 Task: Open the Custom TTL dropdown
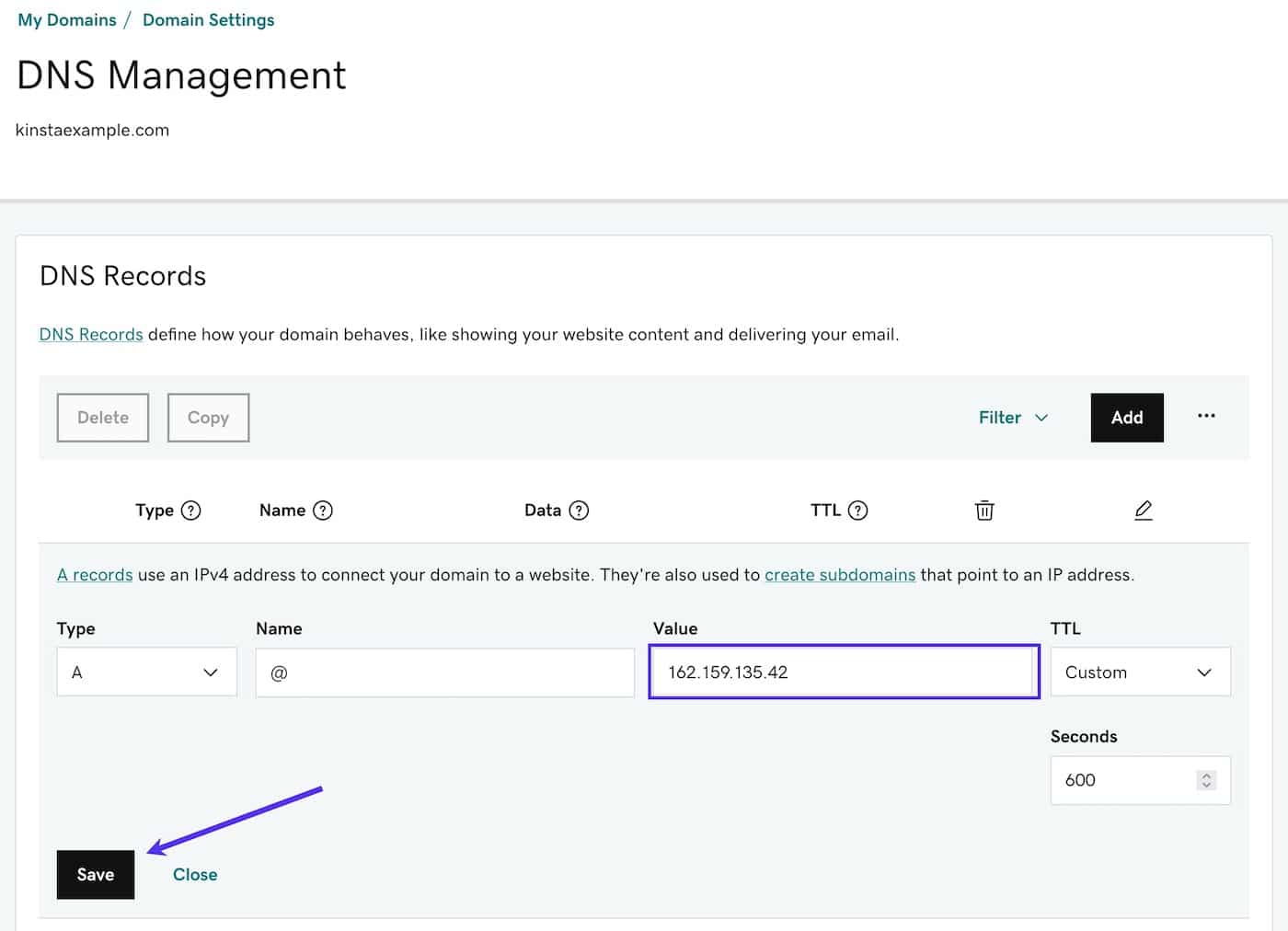click(x=1140, y=672)
